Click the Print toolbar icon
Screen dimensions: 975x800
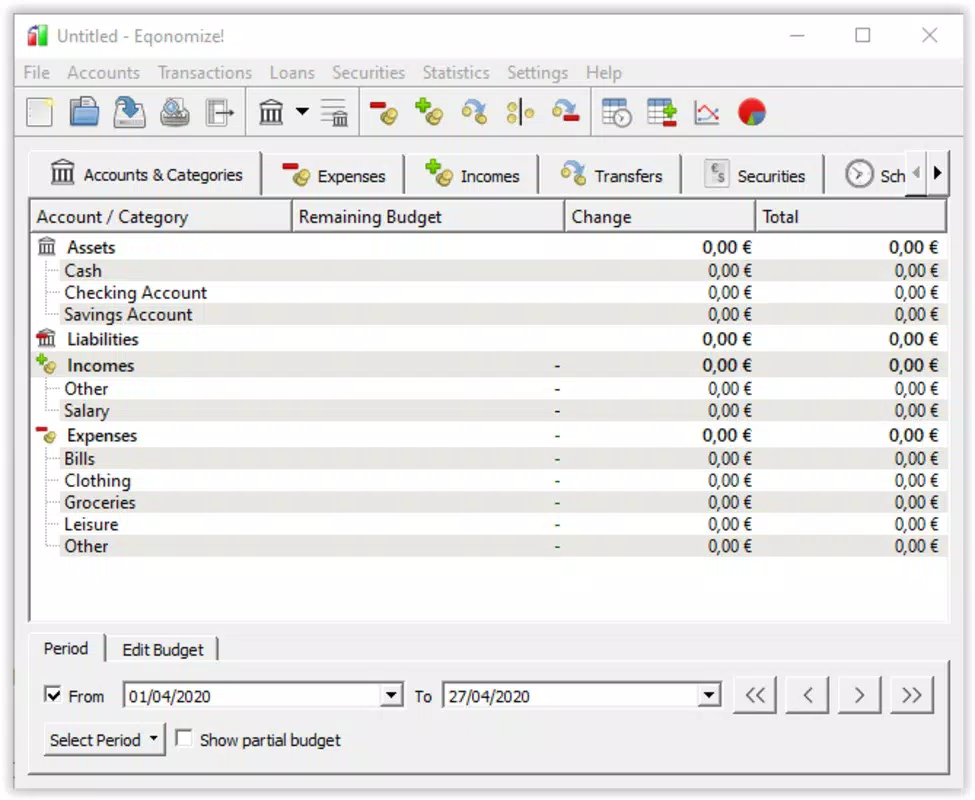tap(175, 113)
